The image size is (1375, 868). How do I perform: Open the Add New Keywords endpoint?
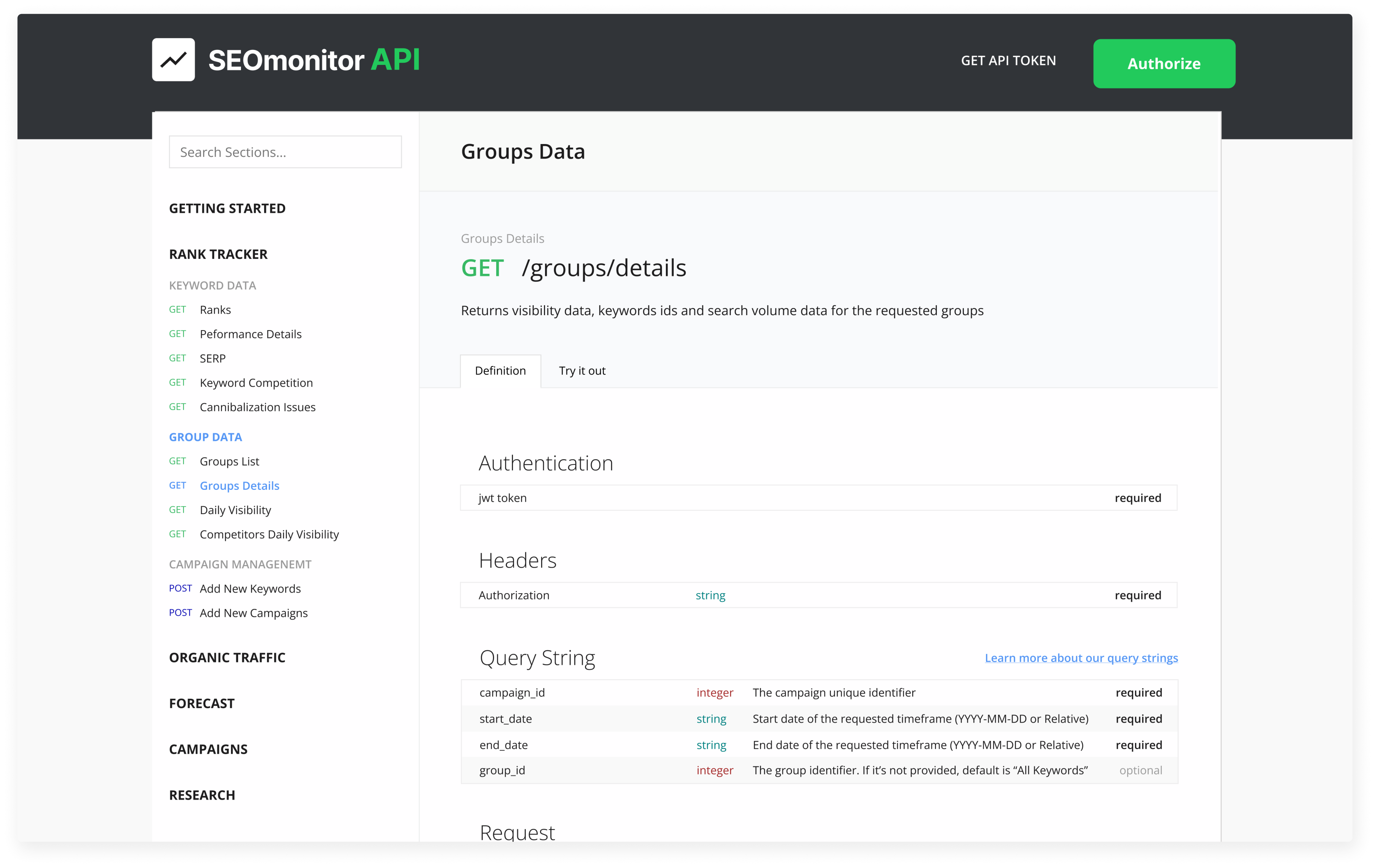(250, 589)
